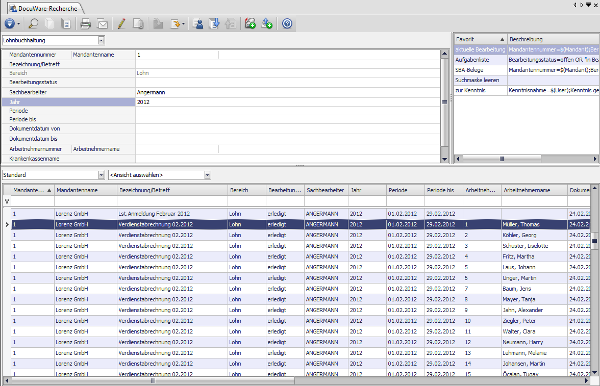Screen dimensions: 600x386
Task: Click the blue person user icon
Action: [198, 24]
